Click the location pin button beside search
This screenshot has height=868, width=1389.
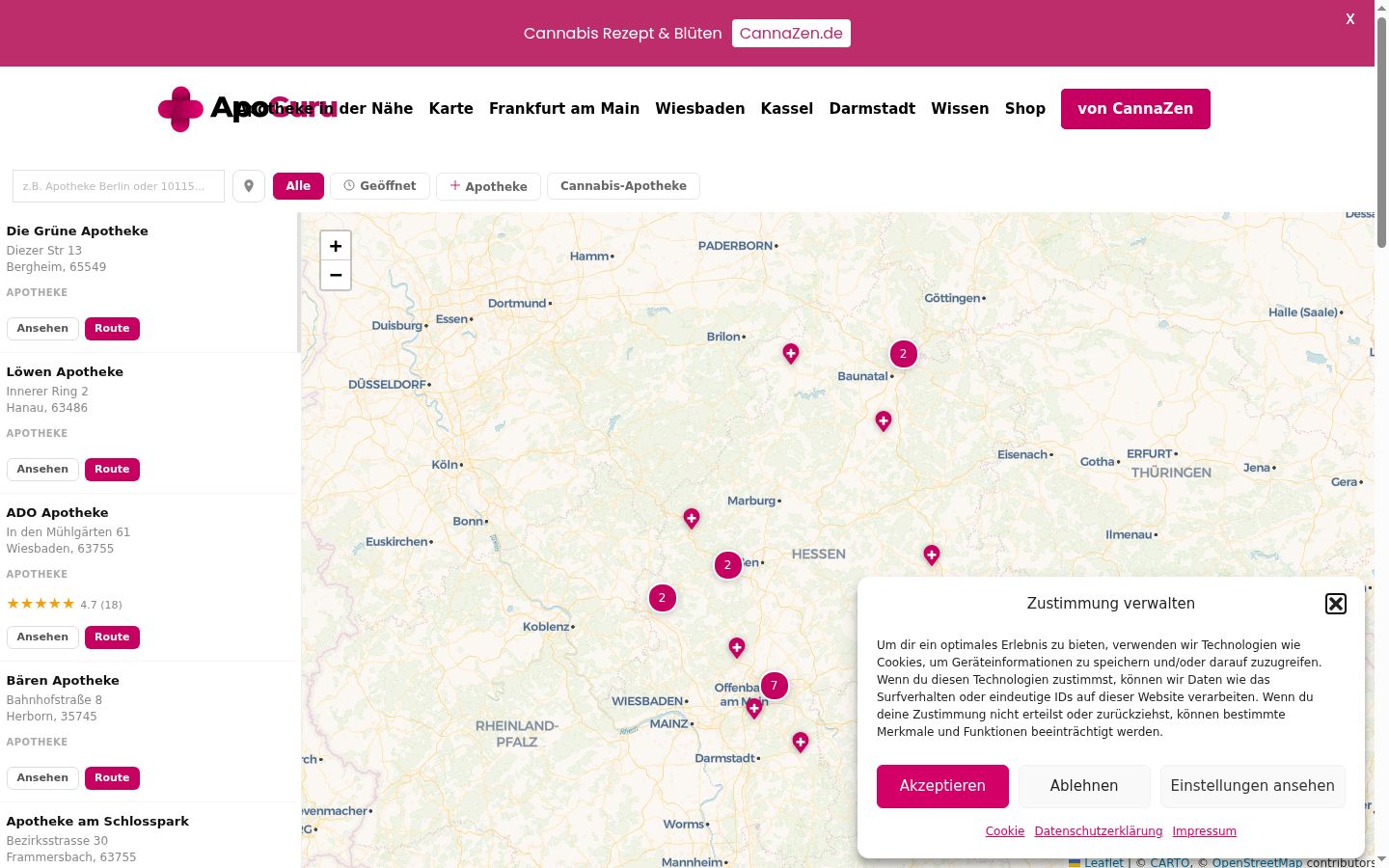(x=249, y=186)
